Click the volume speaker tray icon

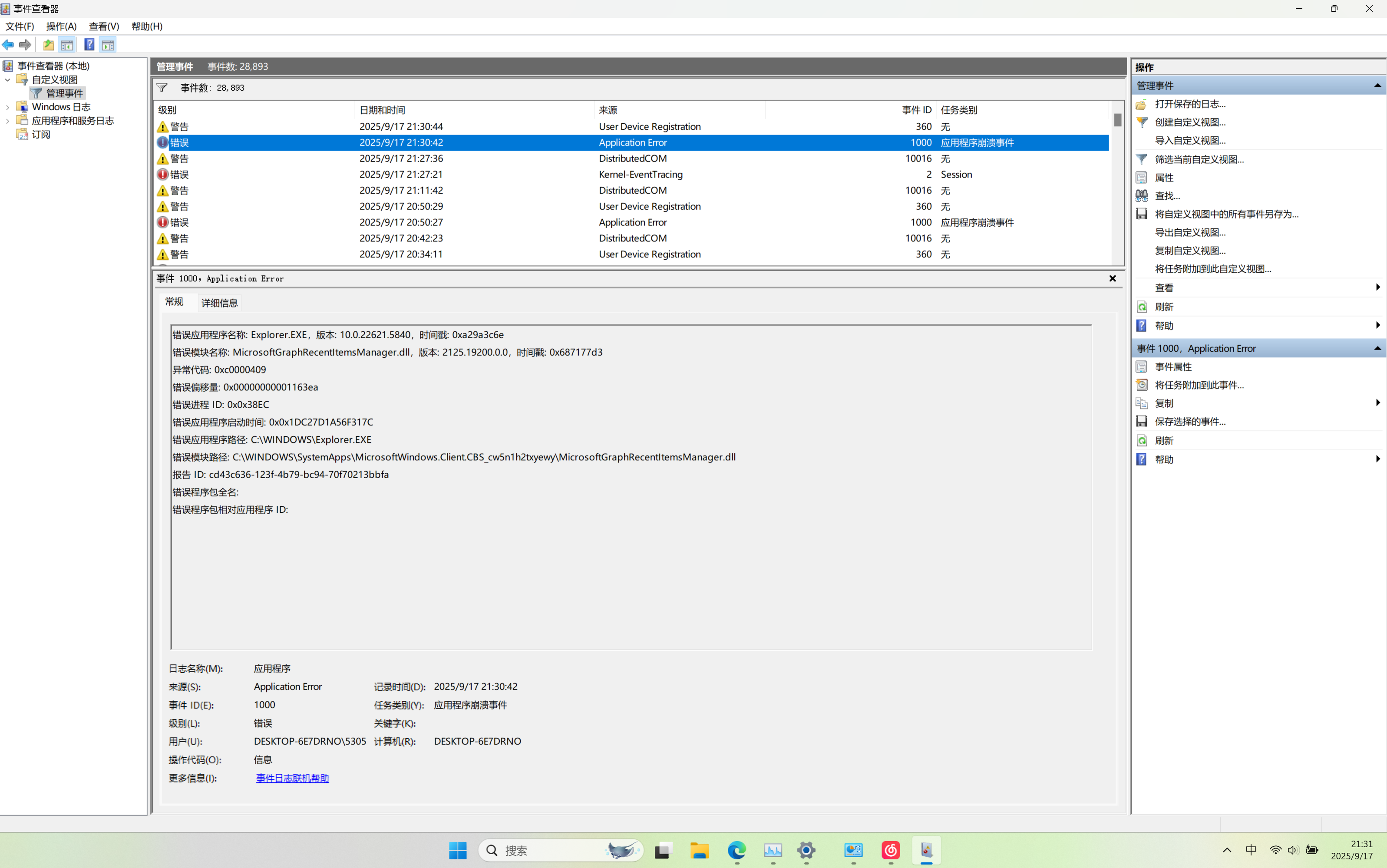tap(1292, 850)
